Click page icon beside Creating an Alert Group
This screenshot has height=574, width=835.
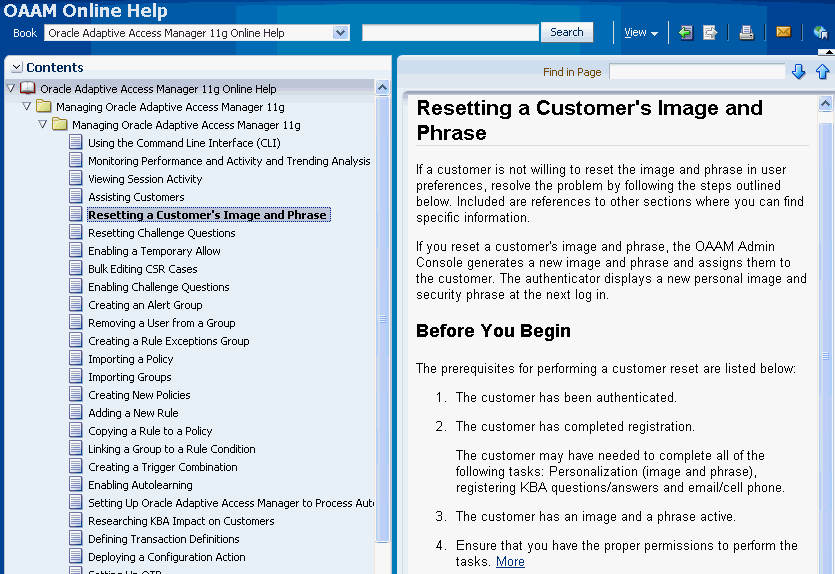pos(76,305)
